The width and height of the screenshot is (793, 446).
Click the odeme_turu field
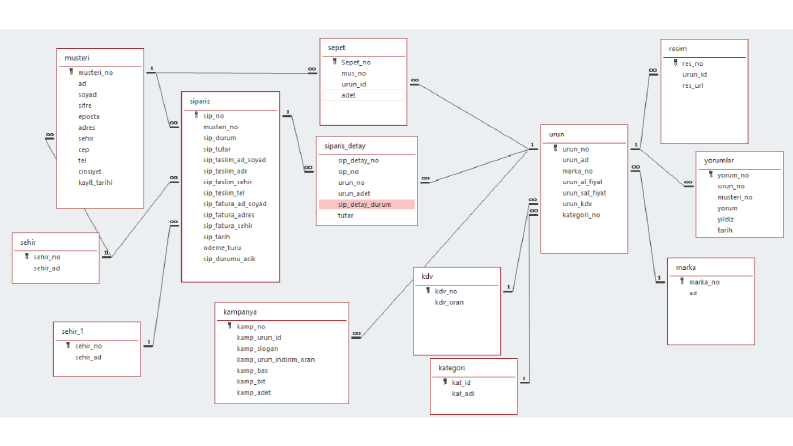(222, 248)
